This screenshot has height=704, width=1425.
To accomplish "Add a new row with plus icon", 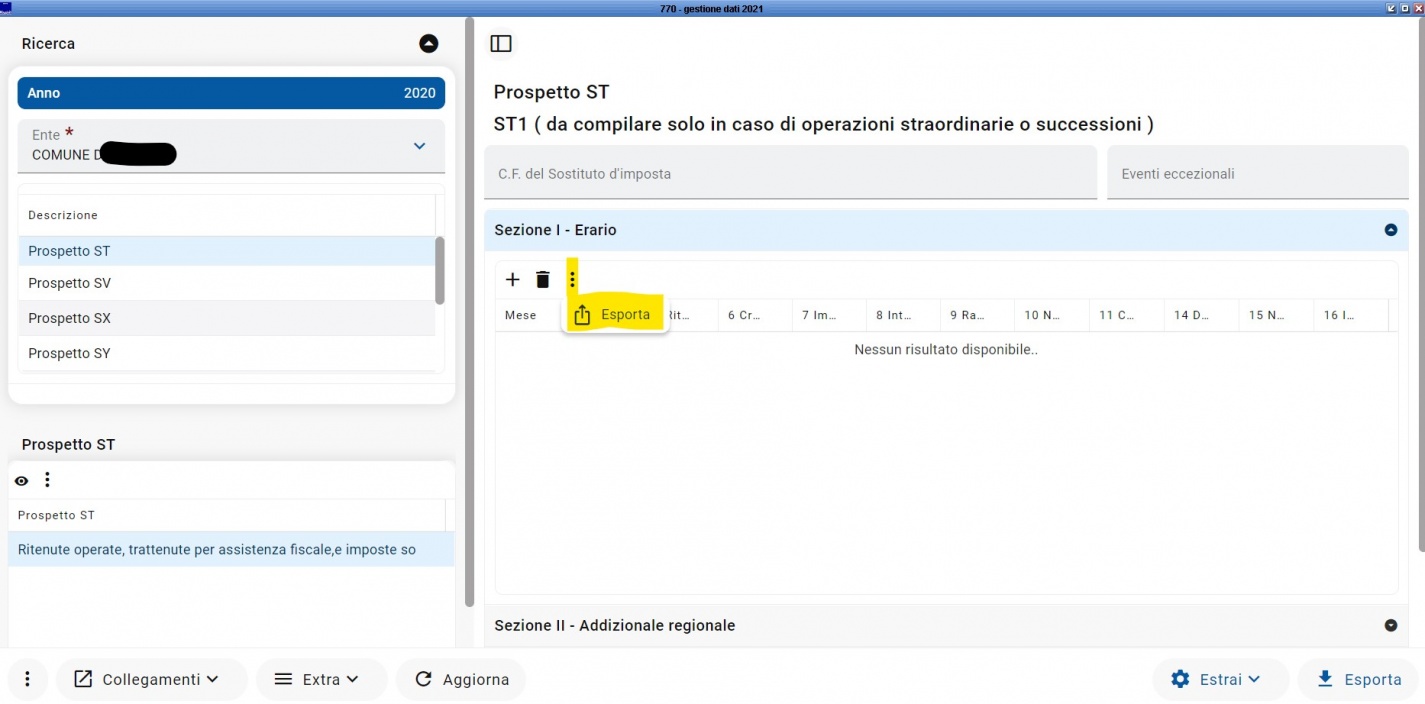I will pyautogui.click(x=513, y=280).
